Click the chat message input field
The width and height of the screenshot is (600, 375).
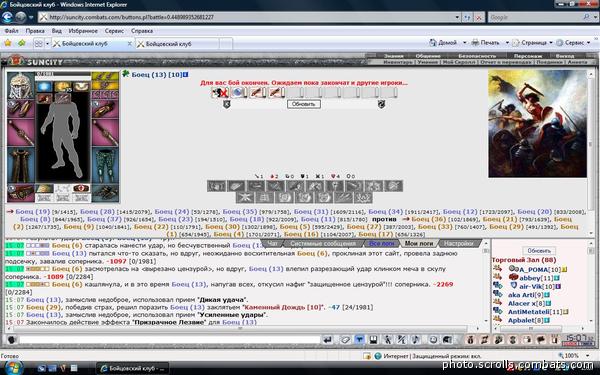(170, 340)
